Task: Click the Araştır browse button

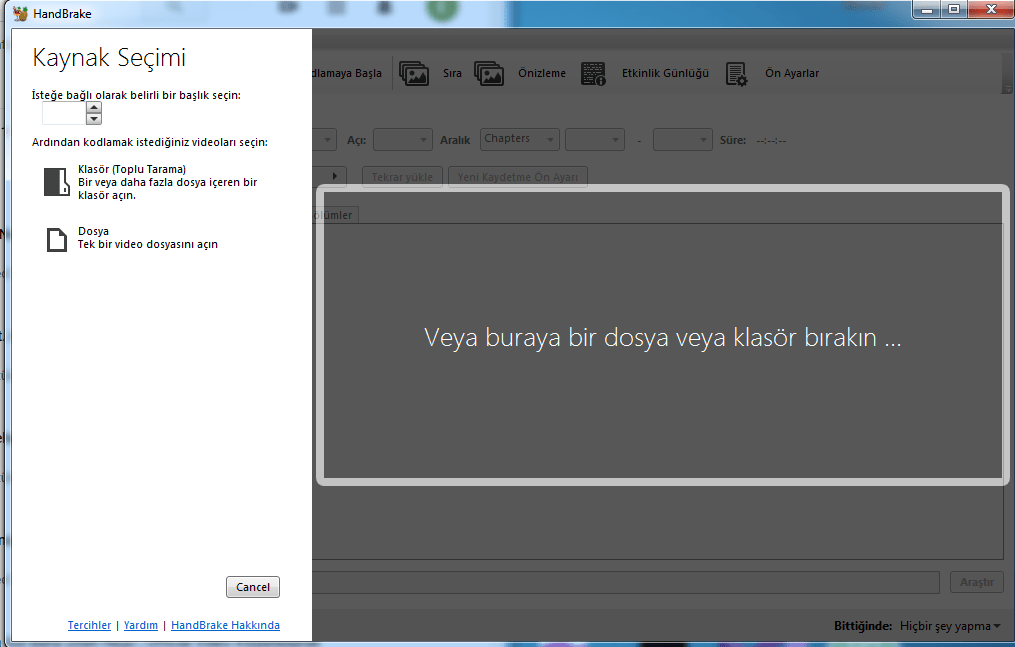Action: point(977,582)
